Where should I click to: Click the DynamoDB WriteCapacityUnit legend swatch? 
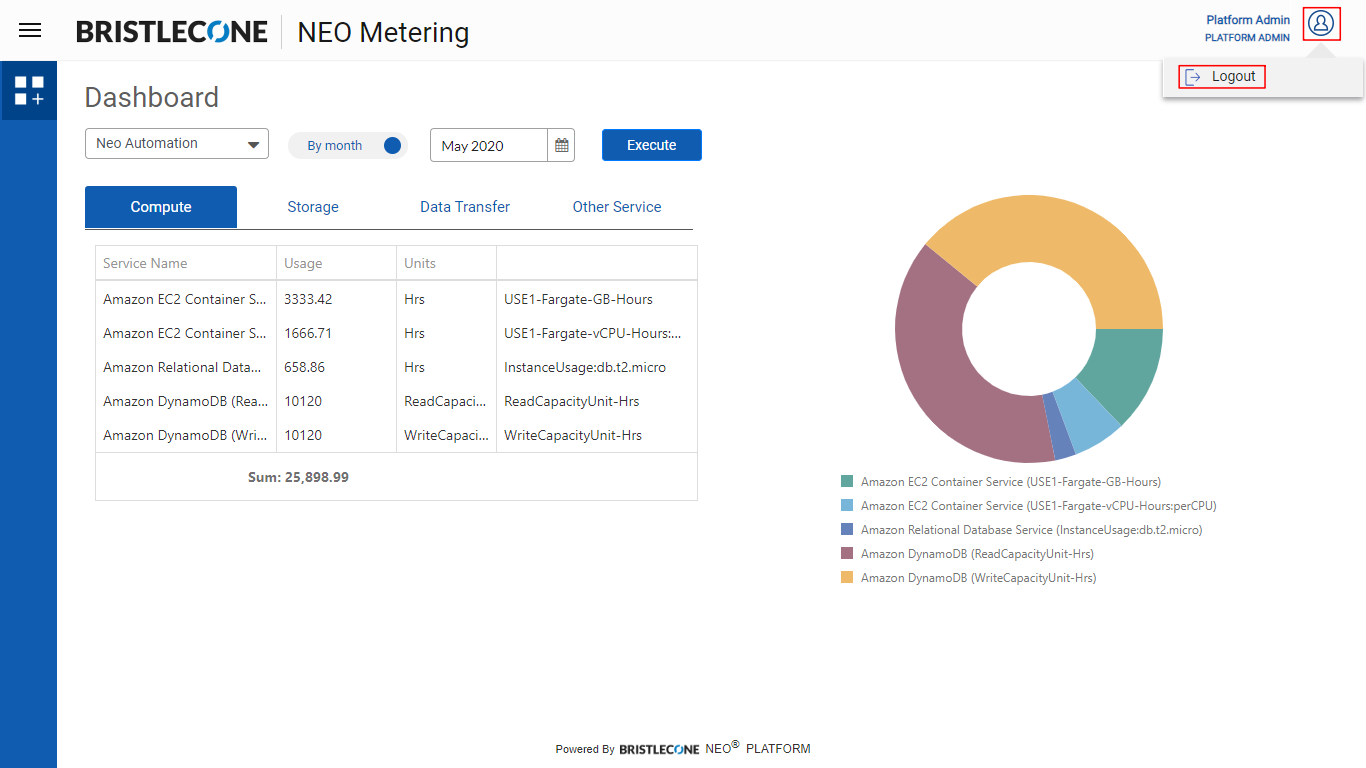pyautogui.click(x=847, y=578)
